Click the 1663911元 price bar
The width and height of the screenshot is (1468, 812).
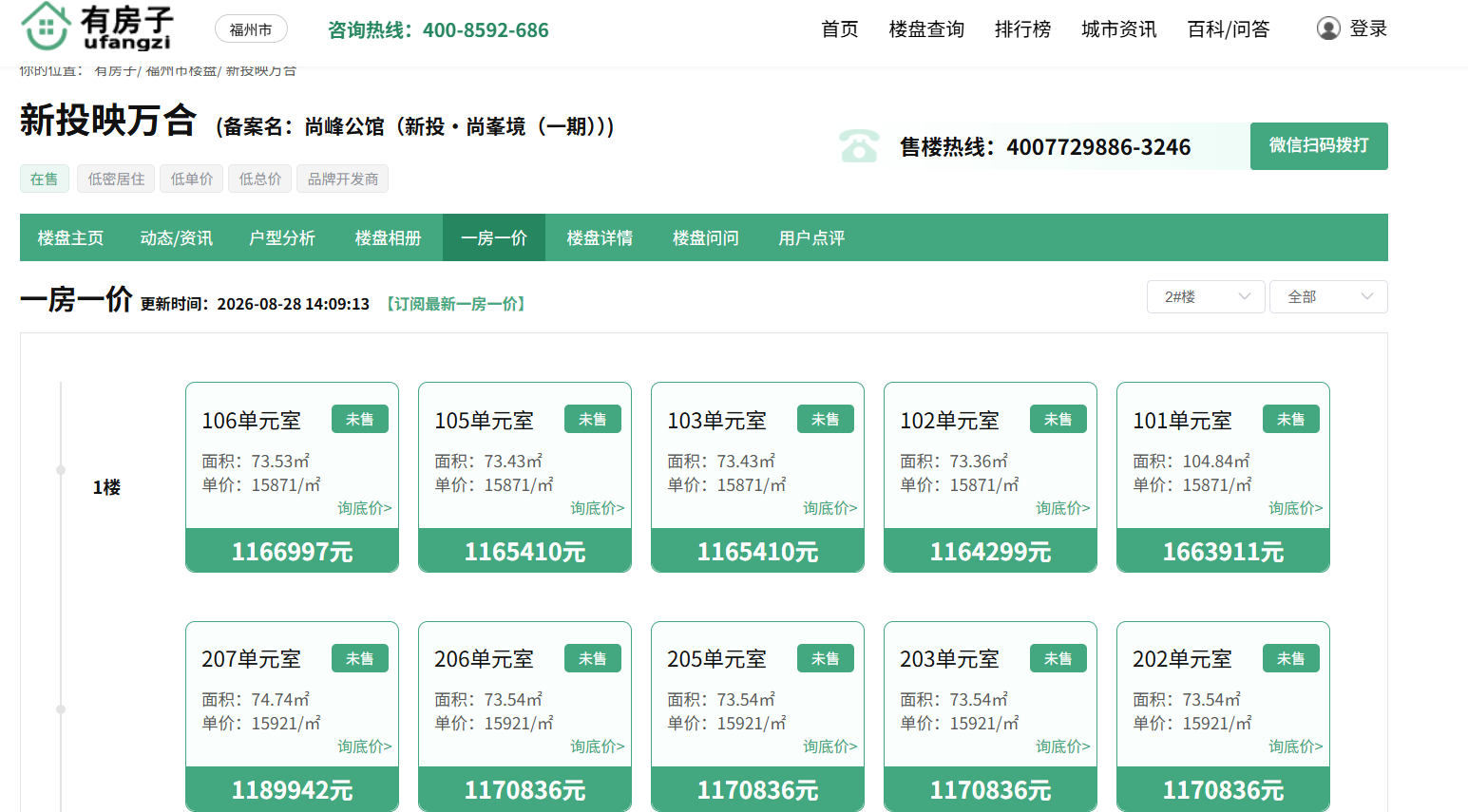click(x=1224, y=551)
